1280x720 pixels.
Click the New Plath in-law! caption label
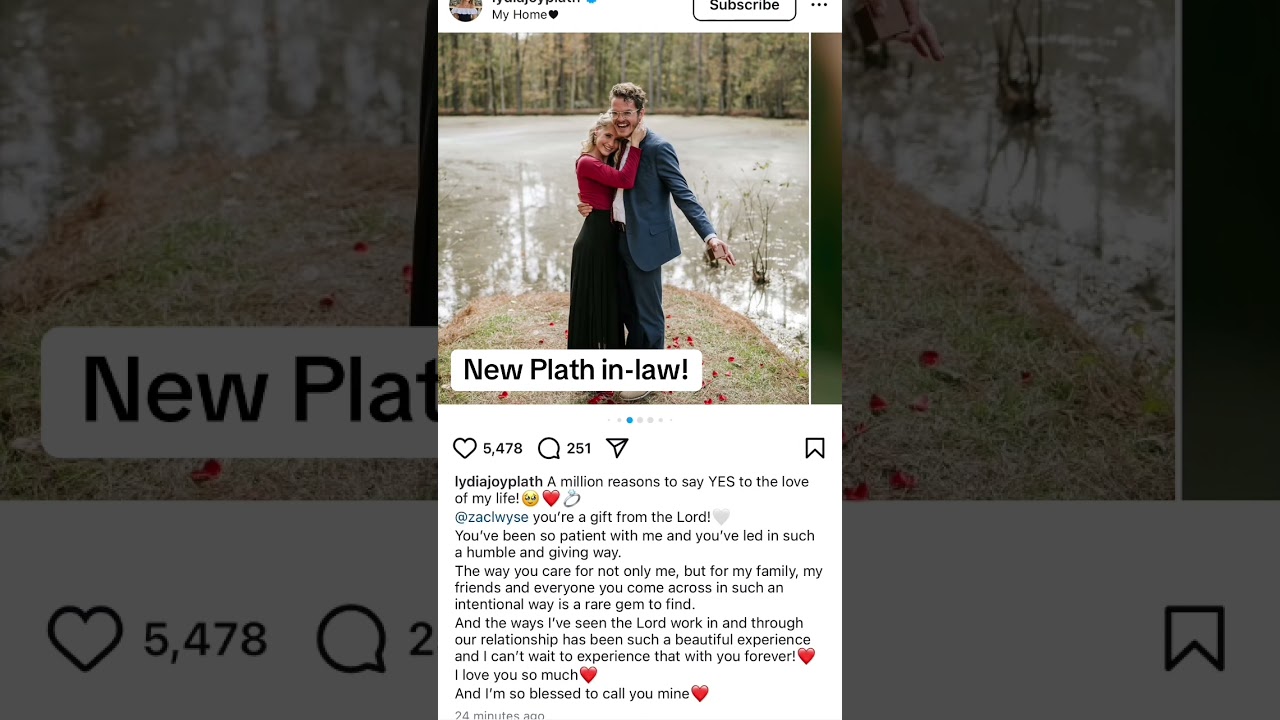coord(576,370)
